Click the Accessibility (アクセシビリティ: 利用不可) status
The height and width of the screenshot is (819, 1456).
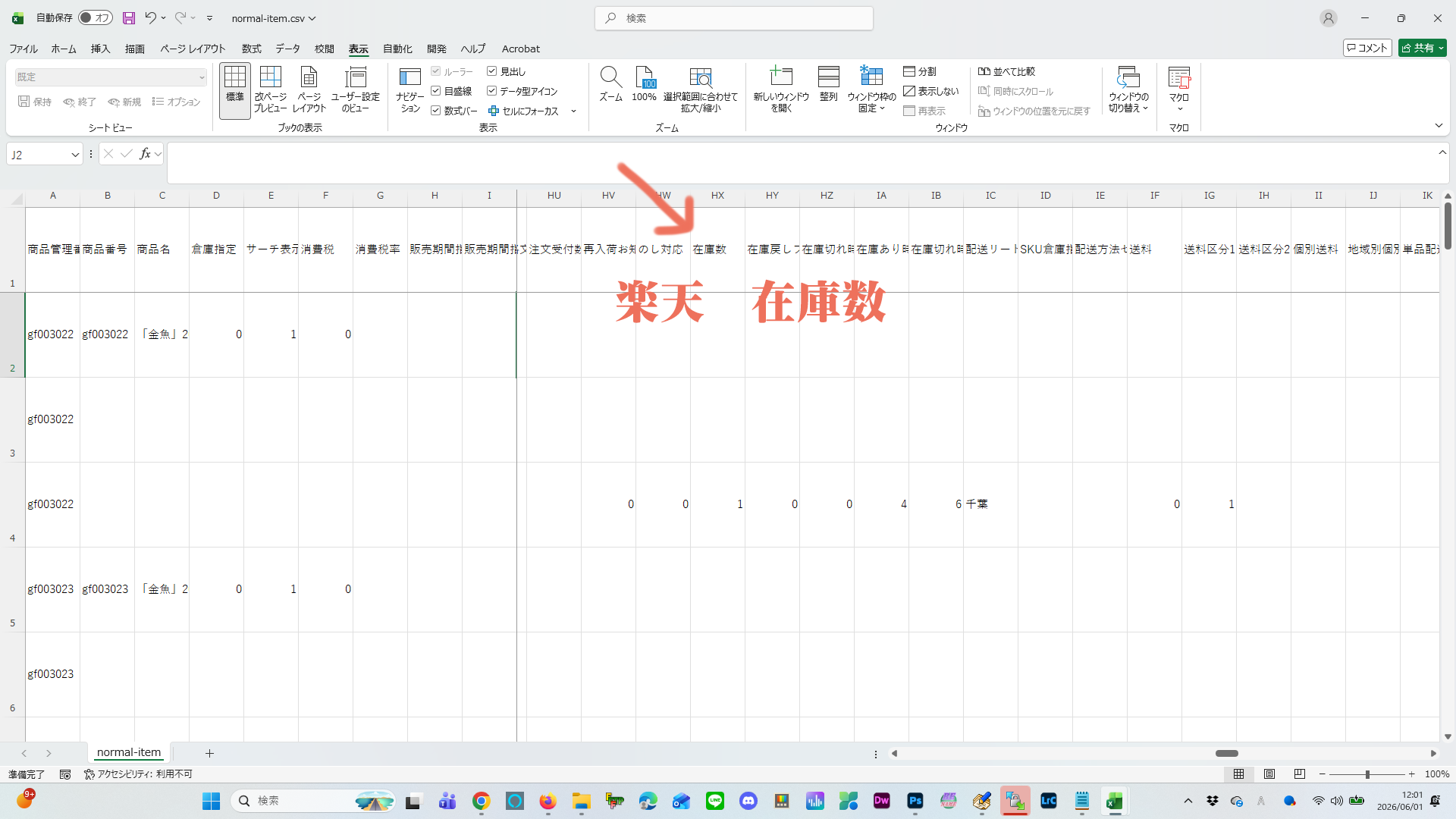coord(138,774)
